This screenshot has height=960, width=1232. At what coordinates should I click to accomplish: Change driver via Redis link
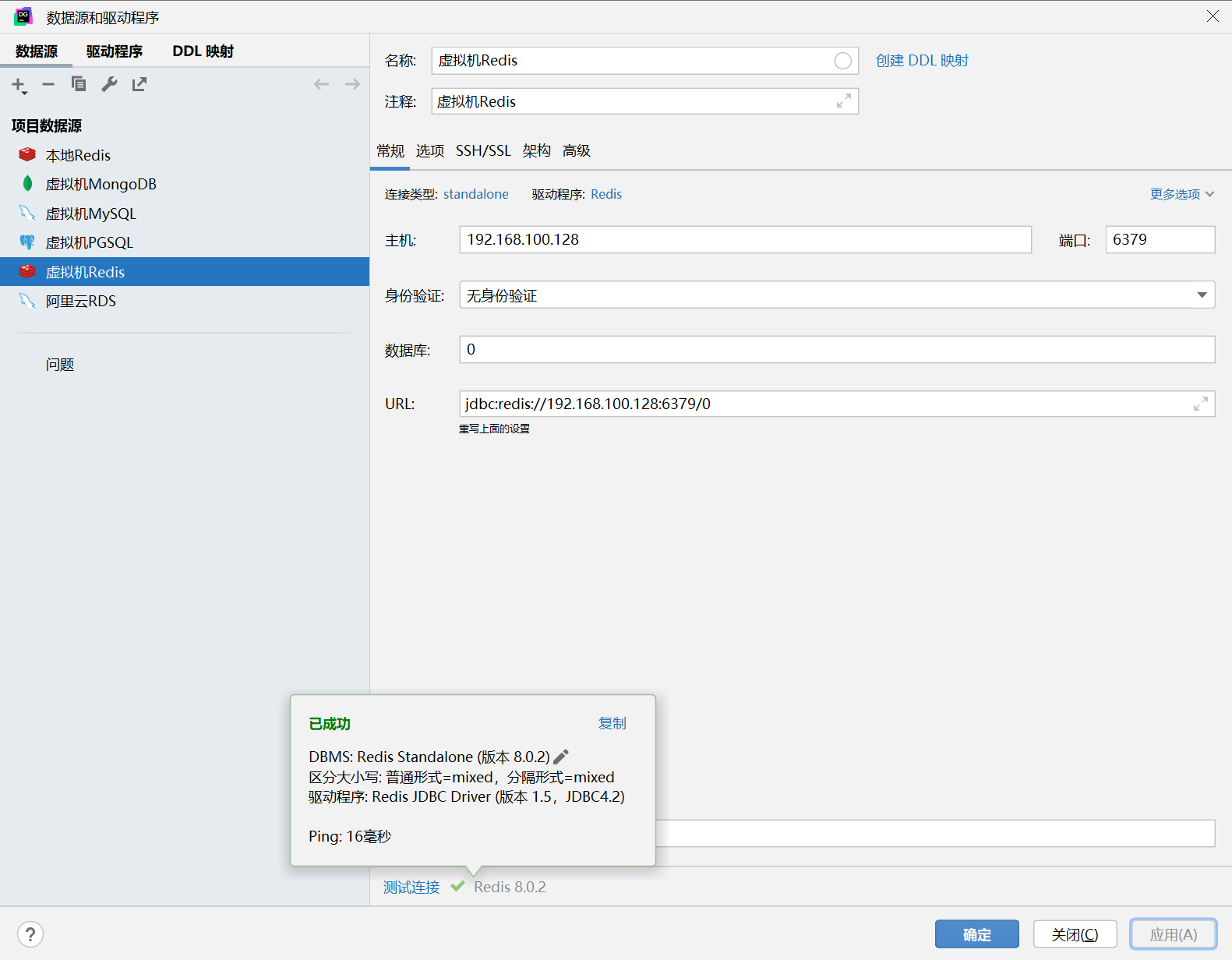click(x=606, y=194)
